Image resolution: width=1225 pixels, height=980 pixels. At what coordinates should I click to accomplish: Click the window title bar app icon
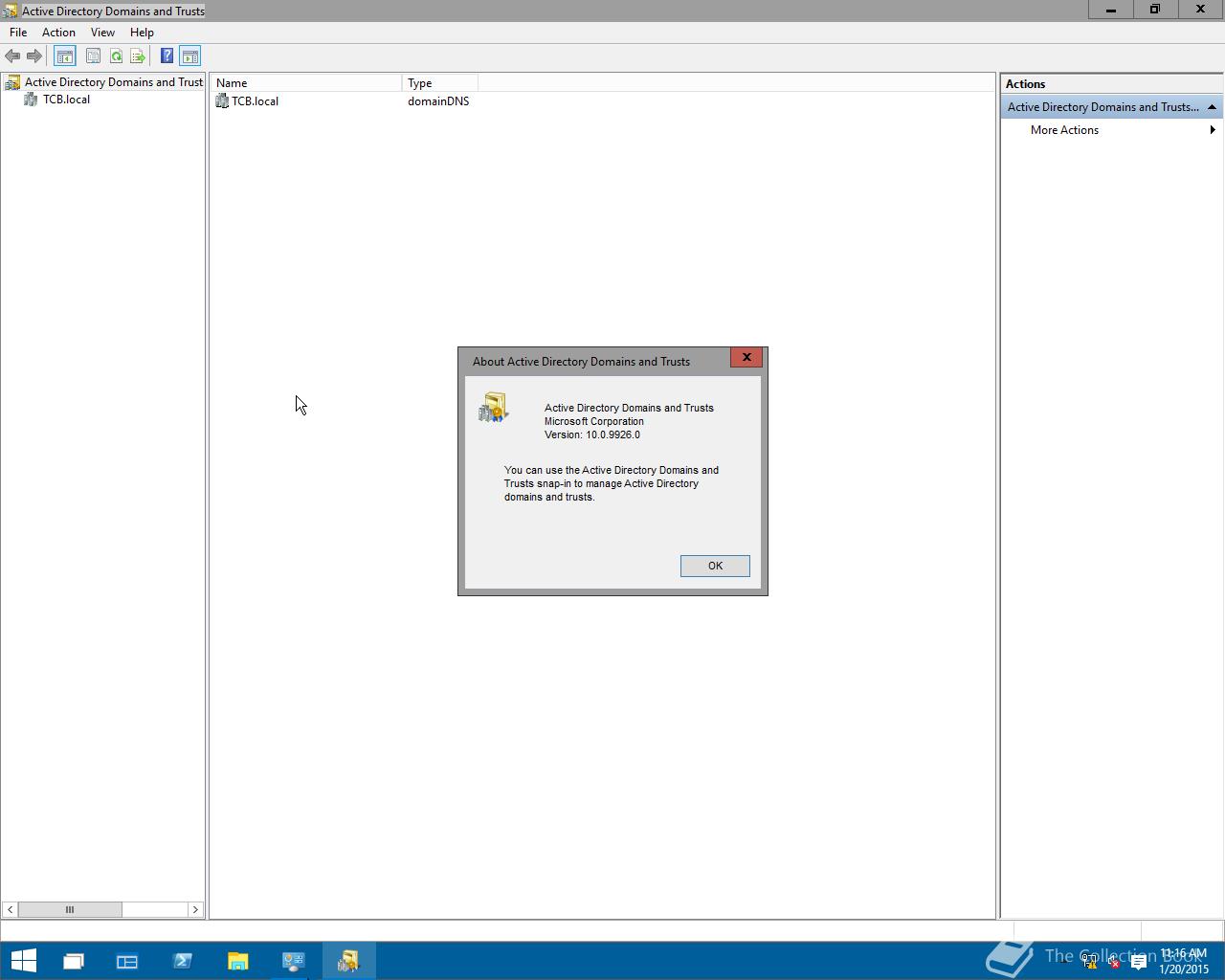(x=10, y=11)
